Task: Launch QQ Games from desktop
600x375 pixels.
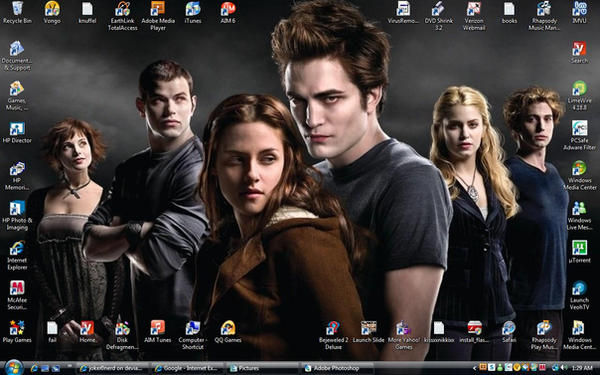Action: [x=228, y=331]
